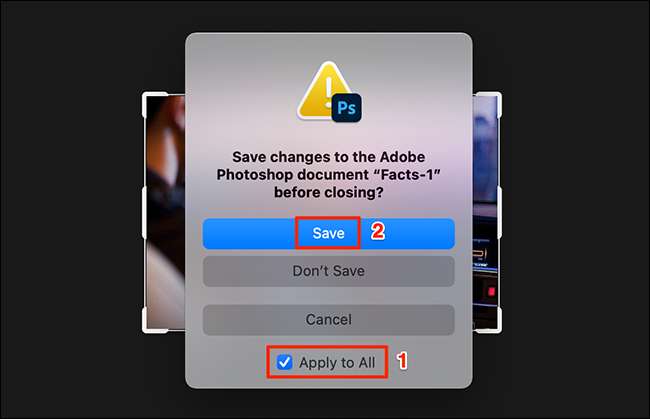Click the Apply to All label text
Image resolution: width=650 pixels, height=419 pixels.
point(337,363)
